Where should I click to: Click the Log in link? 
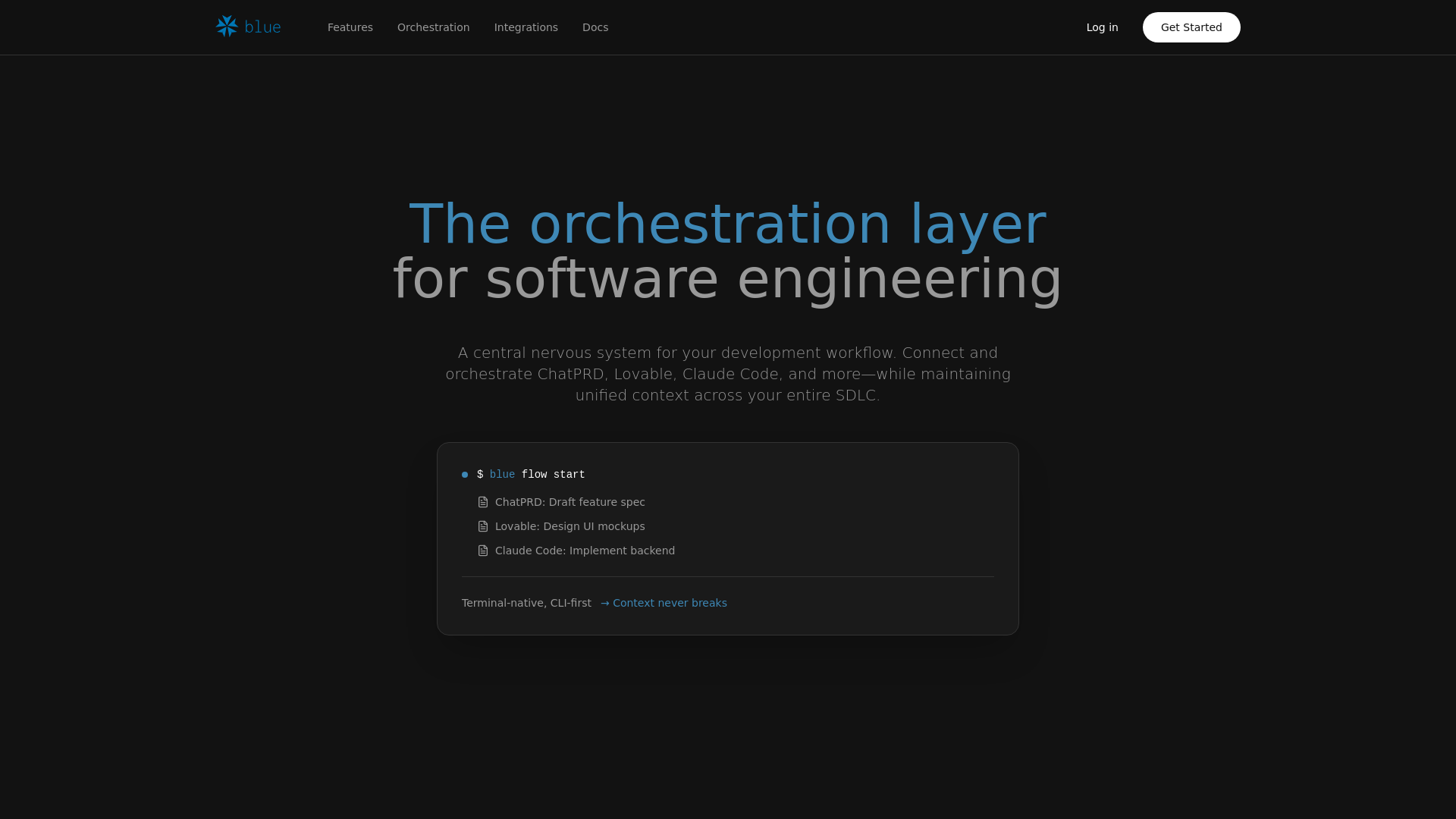(x=1103, y=27)
